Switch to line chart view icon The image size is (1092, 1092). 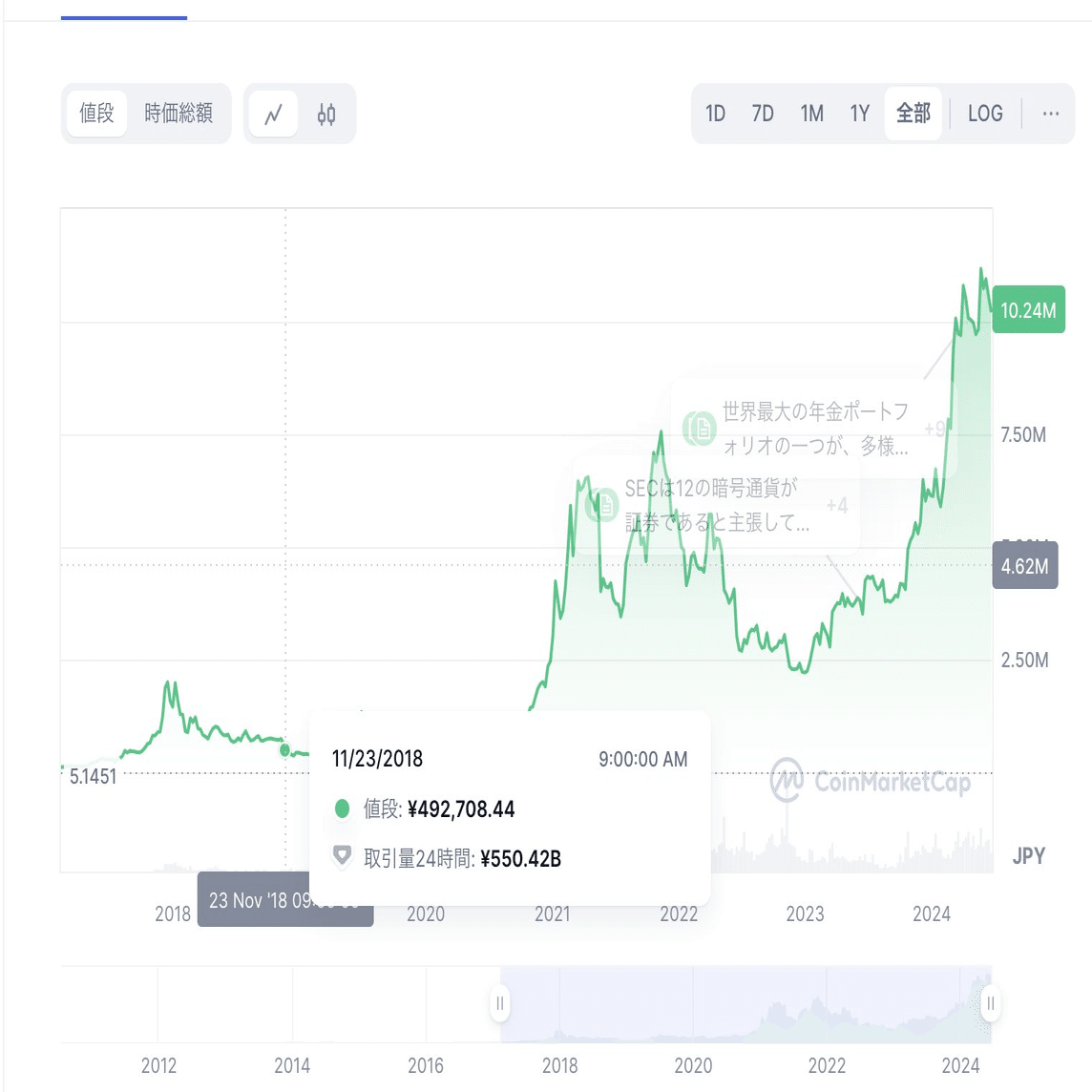click(x=273, y=115)
